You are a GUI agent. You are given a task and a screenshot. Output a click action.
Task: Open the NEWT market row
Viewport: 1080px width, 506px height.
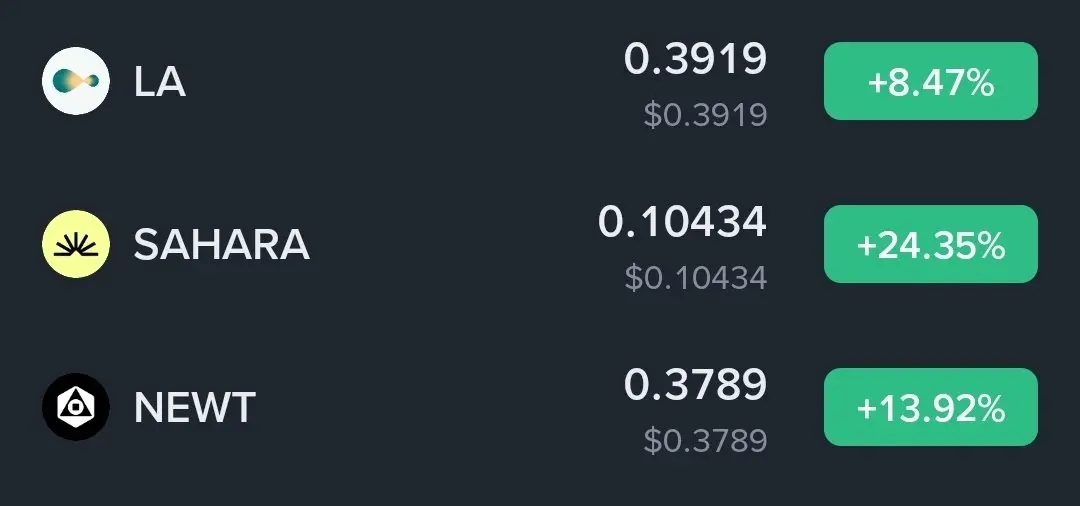coord(540,407)
